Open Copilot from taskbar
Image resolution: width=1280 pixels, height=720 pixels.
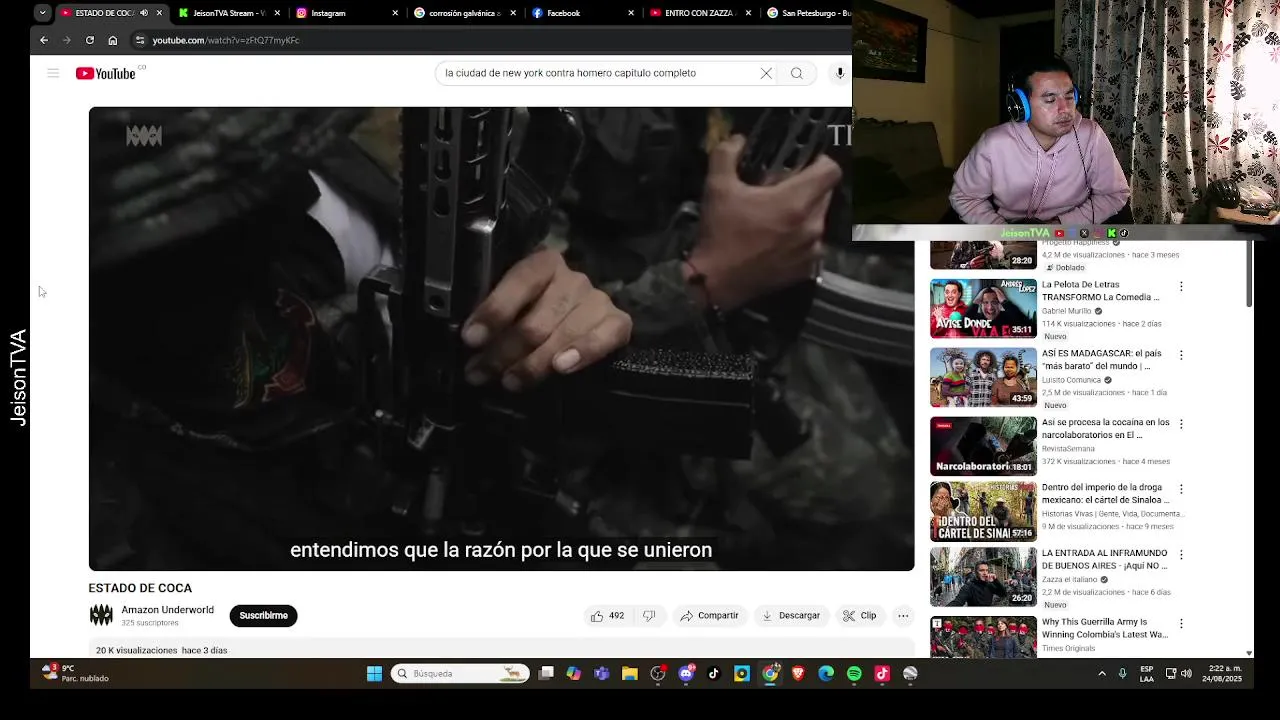click(x=574, y=674)
